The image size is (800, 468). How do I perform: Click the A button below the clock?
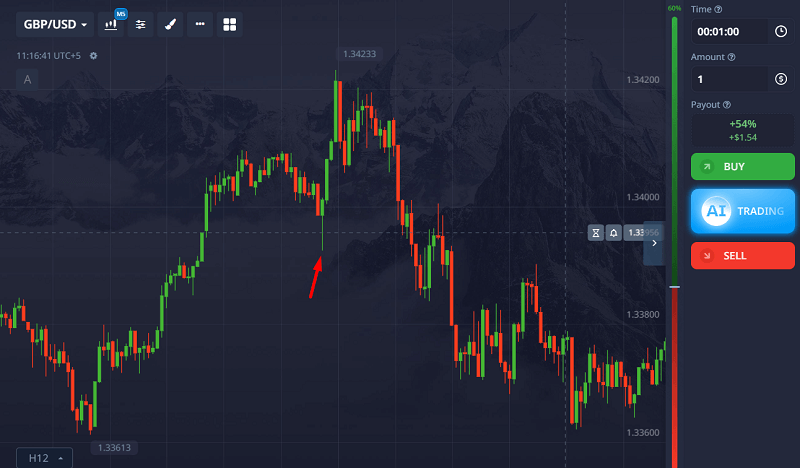(x=27, y=80)
